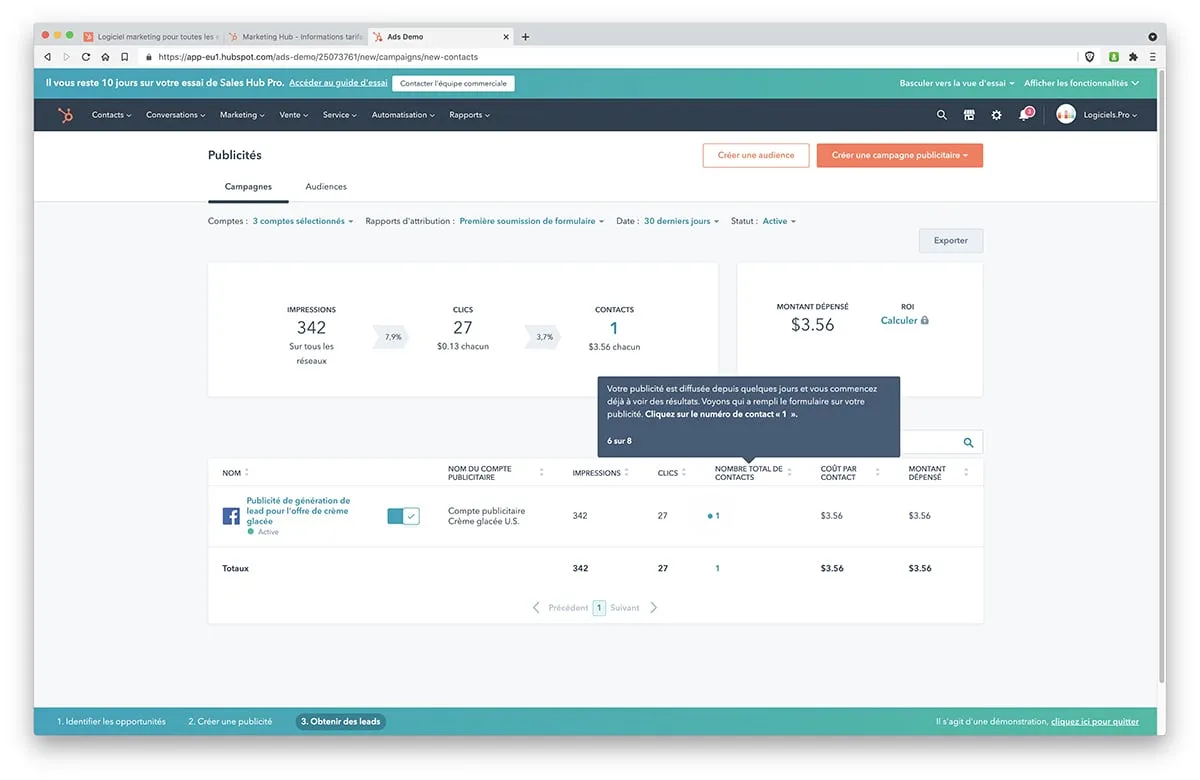Click the Brave shield icon
The image size is (1200, 780).
pos(1089,57)
